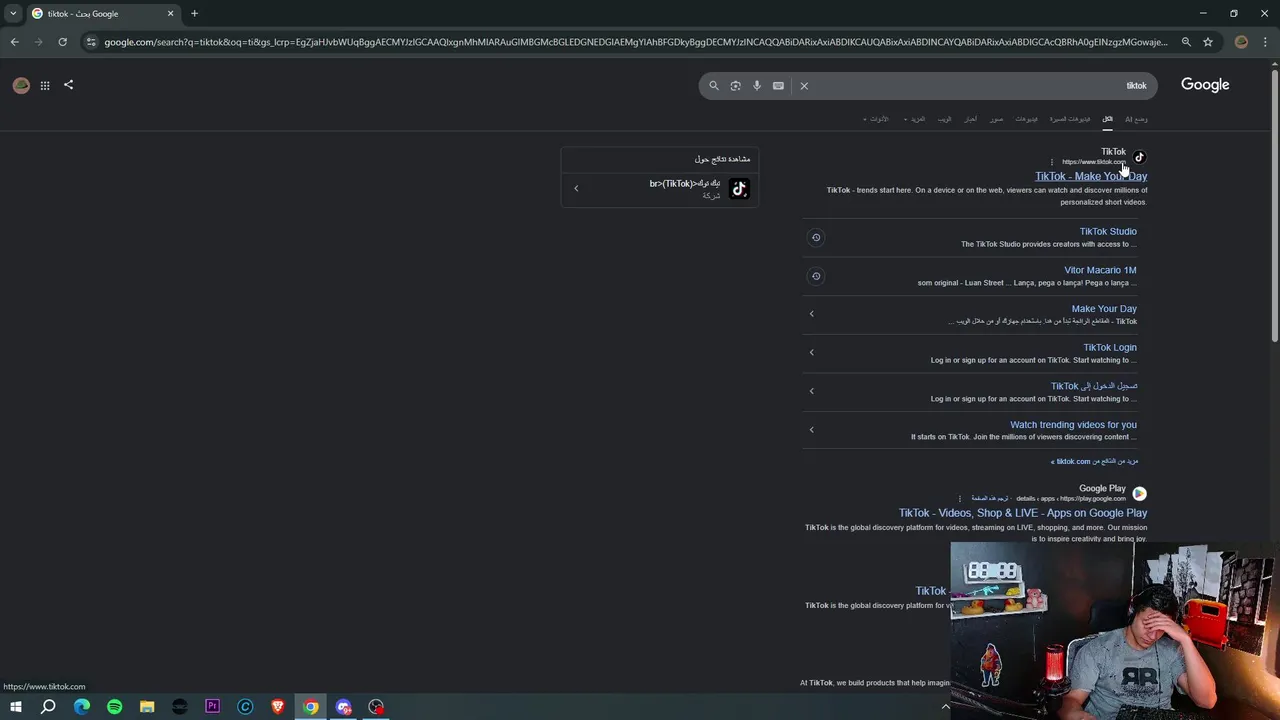Open Discord from the taskbar
This screenshot has width=1280, height=720.
tap(343, 707)
